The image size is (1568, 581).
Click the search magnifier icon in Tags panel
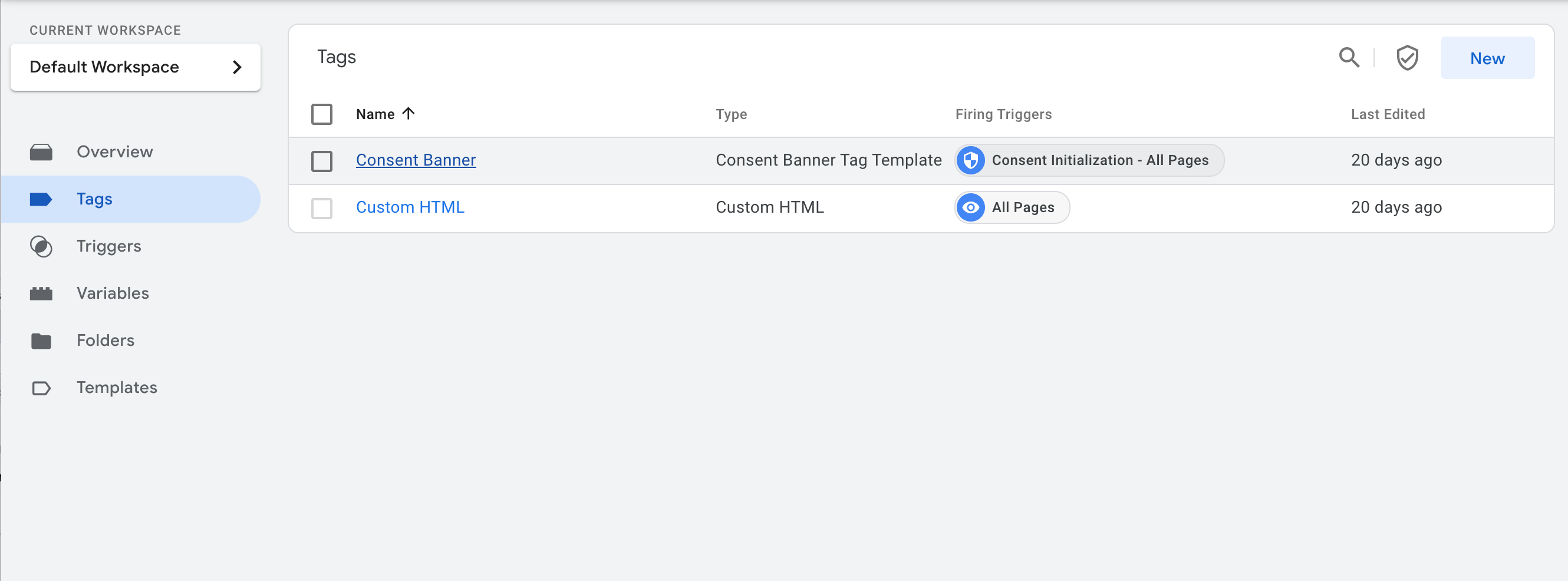tap(1349, 58)
